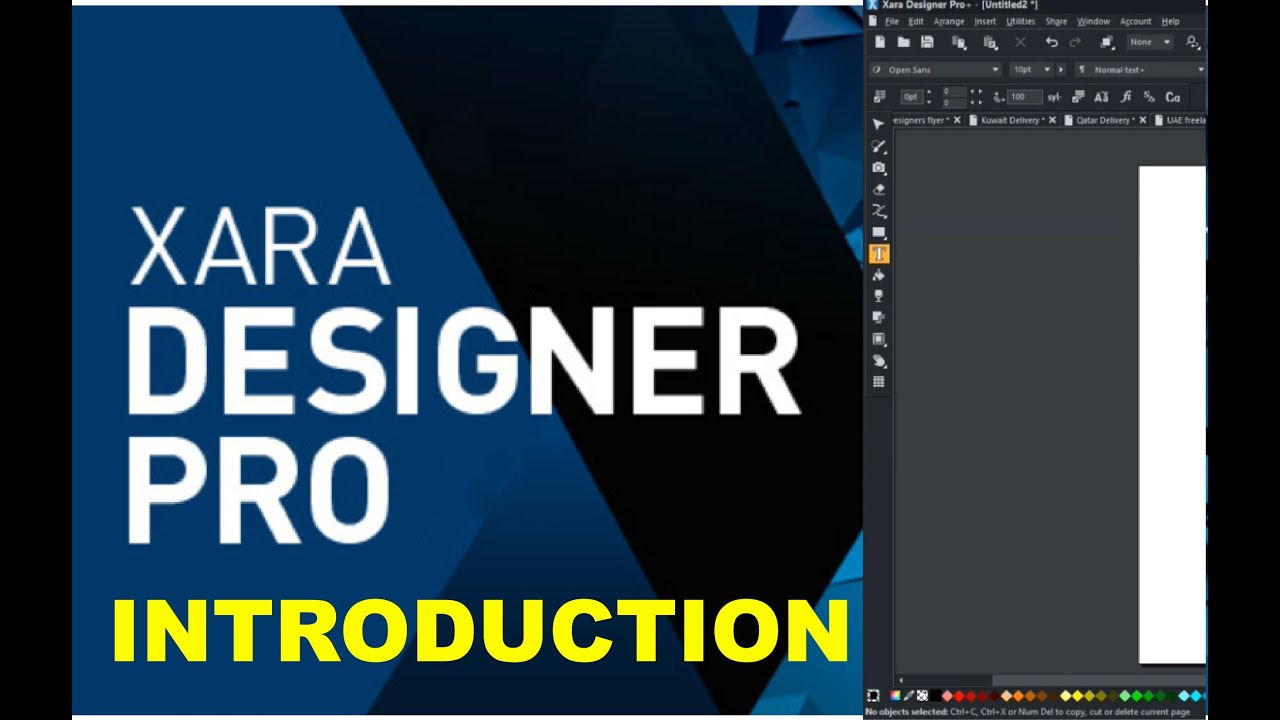Redo the last undone action
Screen dimensions: 1280x720
pos(1075,42)
